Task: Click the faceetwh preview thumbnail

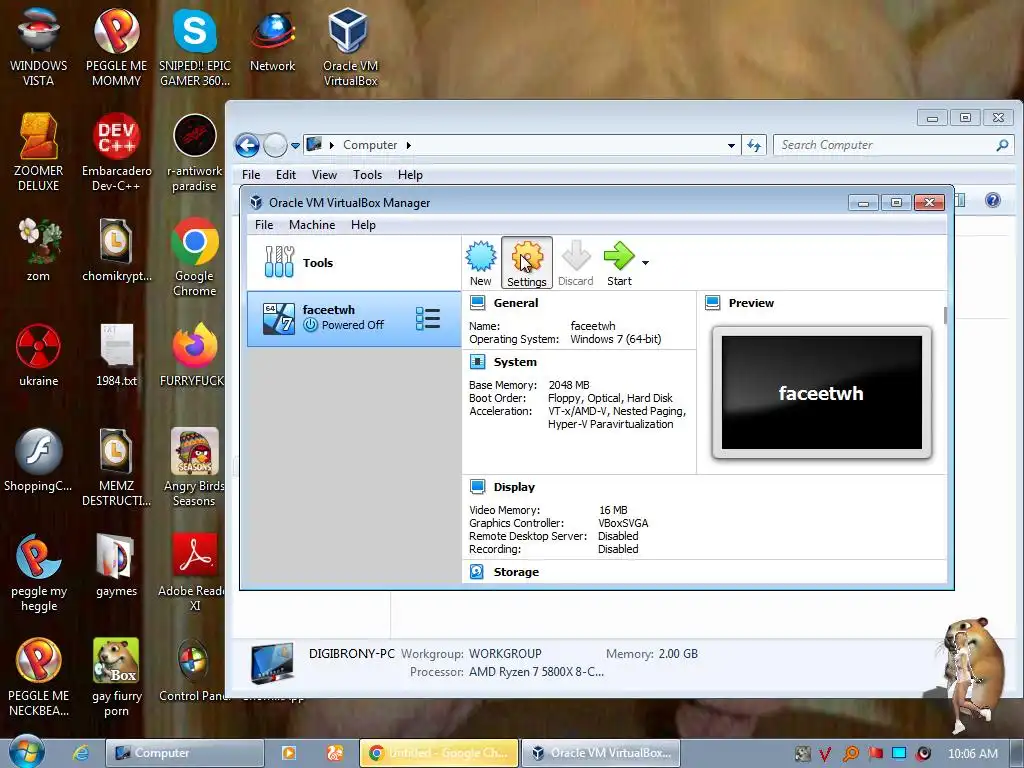Action: 822,392
